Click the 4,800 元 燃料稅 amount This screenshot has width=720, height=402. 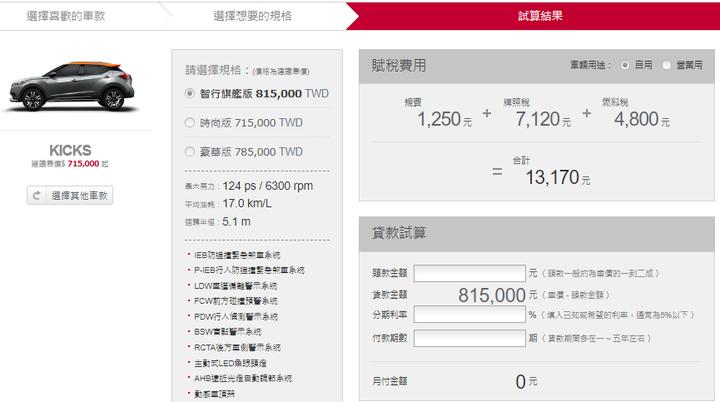[641, 119]
